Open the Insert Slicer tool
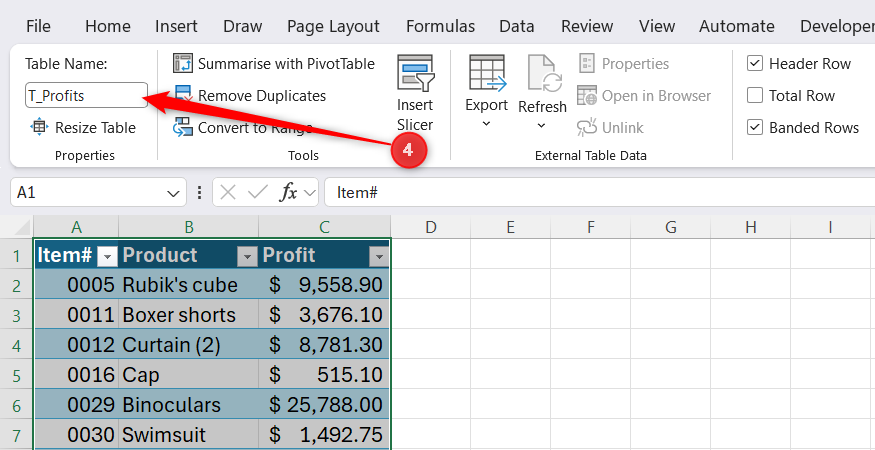 (x=415, y=93)
